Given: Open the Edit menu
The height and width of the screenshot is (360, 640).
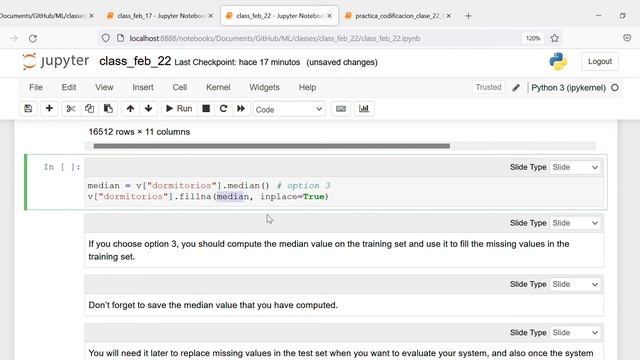Looking at the screenshot, I should point(69,87).
